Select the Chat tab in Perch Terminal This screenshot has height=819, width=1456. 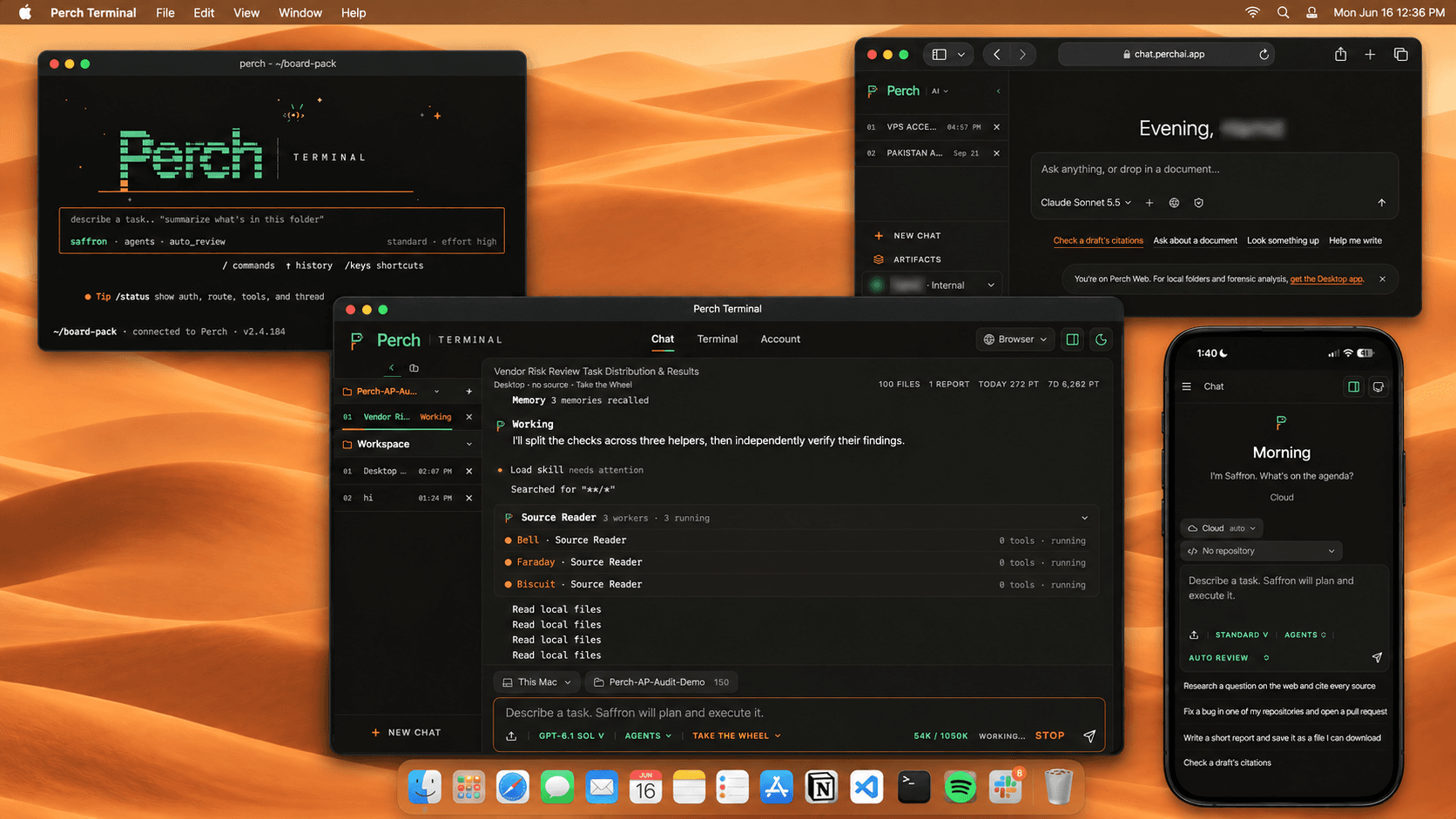tap(663, 339)
